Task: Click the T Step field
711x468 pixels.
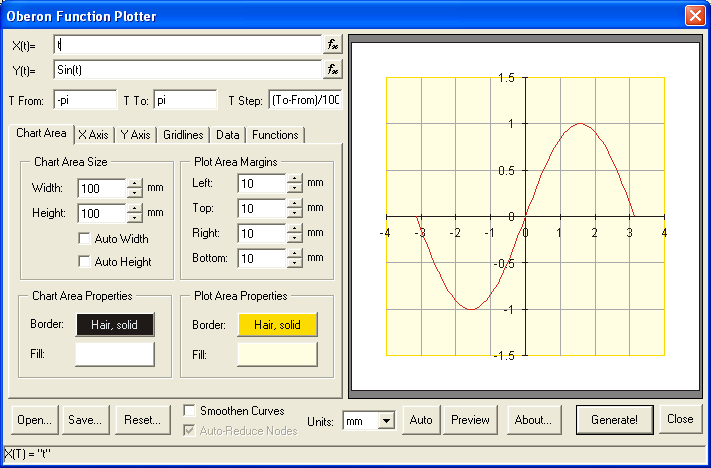Action: point(305,100)
